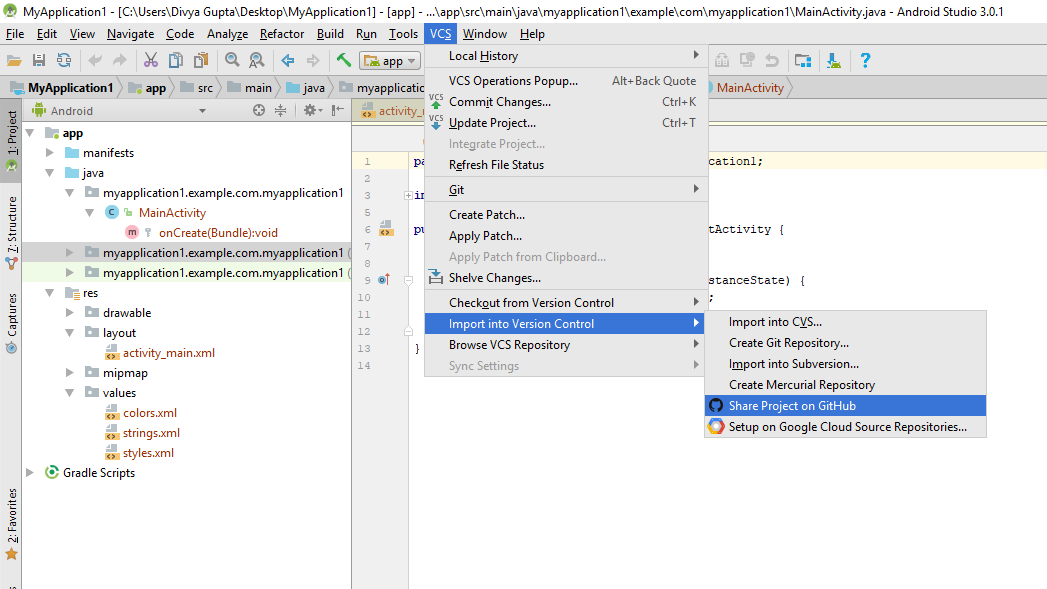Click the scroll-from-source target icon

[x=259, y=110]
